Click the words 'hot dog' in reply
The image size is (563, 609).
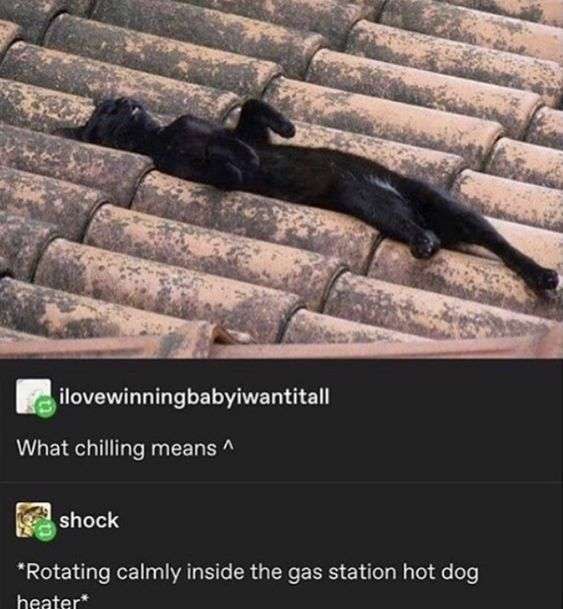(x=441, y=573)
